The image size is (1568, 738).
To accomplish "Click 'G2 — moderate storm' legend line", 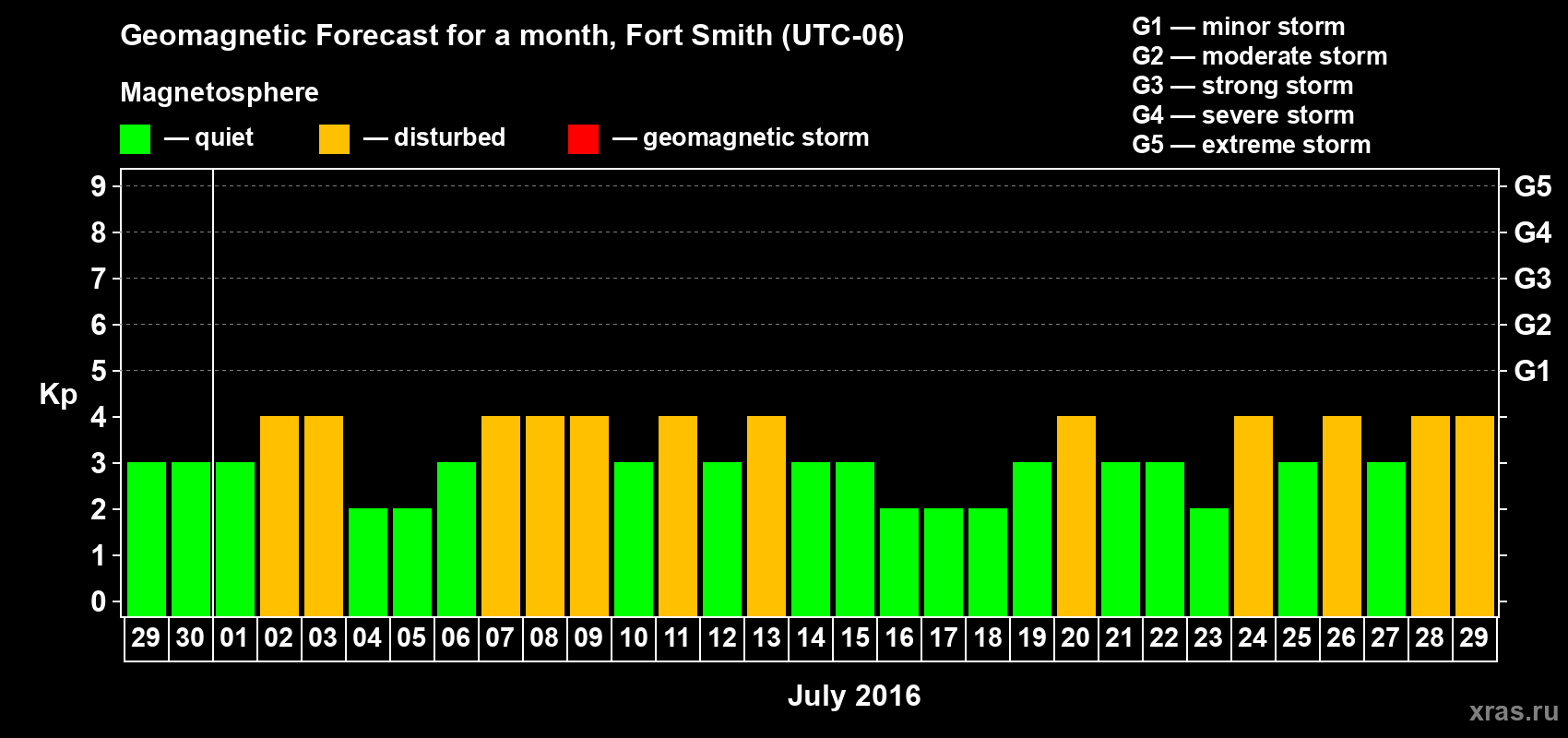I will (1259, 56).
